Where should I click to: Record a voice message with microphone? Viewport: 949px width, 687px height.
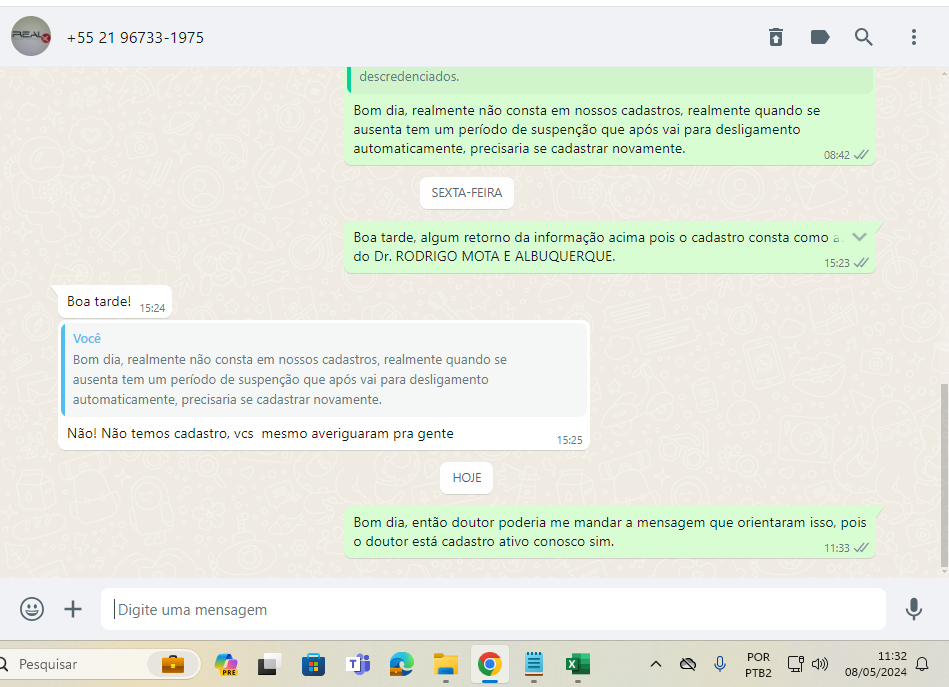[913, 609]
